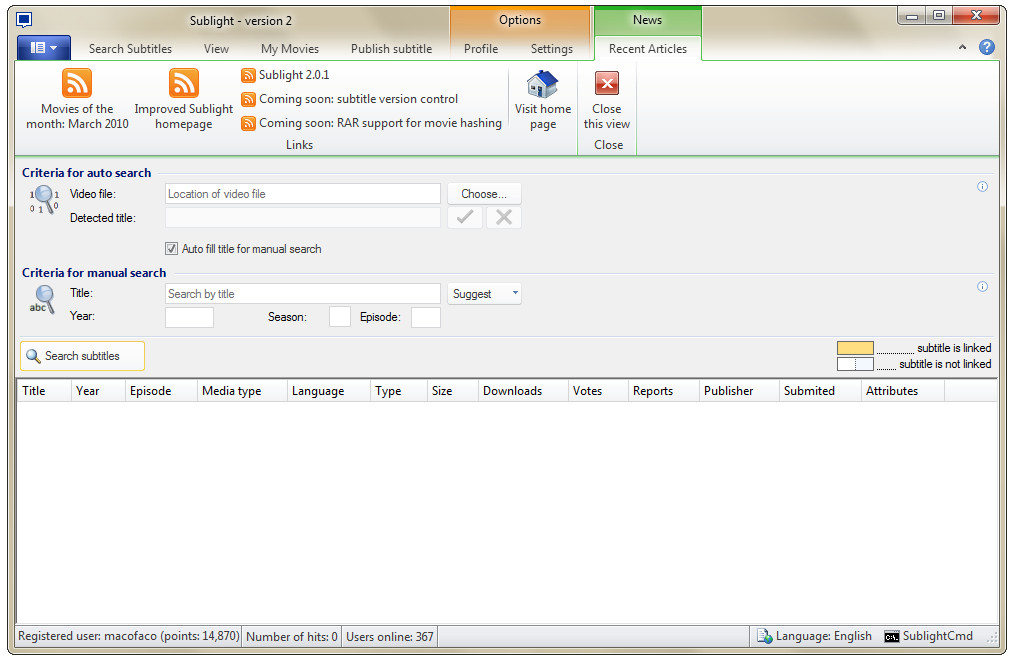This screenshot has width=1013, height=660.
Task: Close the Sublight window
Action: 976,16
